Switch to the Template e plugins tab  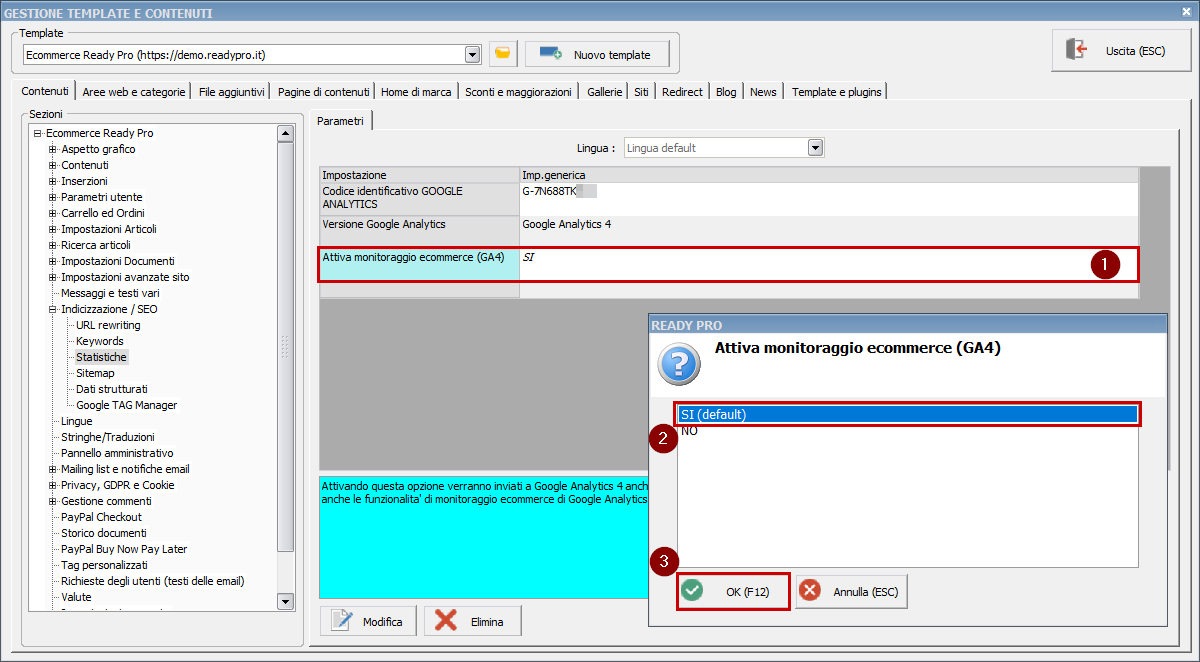tap(837, 92)
